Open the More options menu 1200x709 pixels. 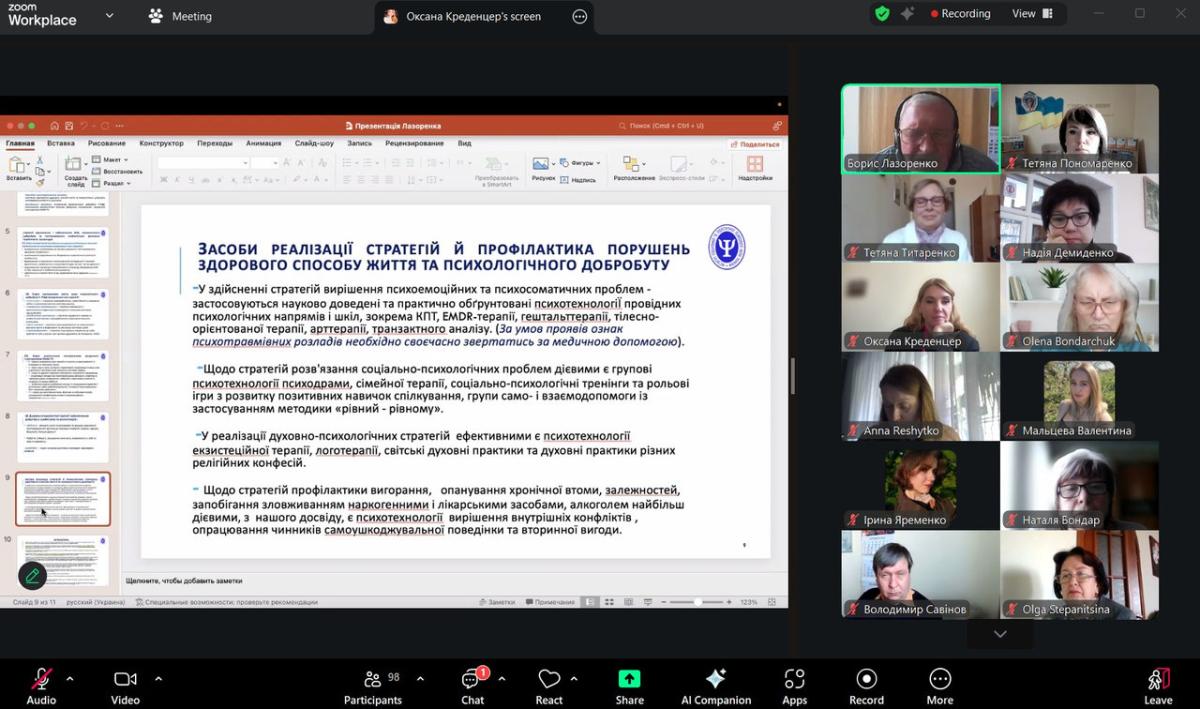(x=939, y=680)
